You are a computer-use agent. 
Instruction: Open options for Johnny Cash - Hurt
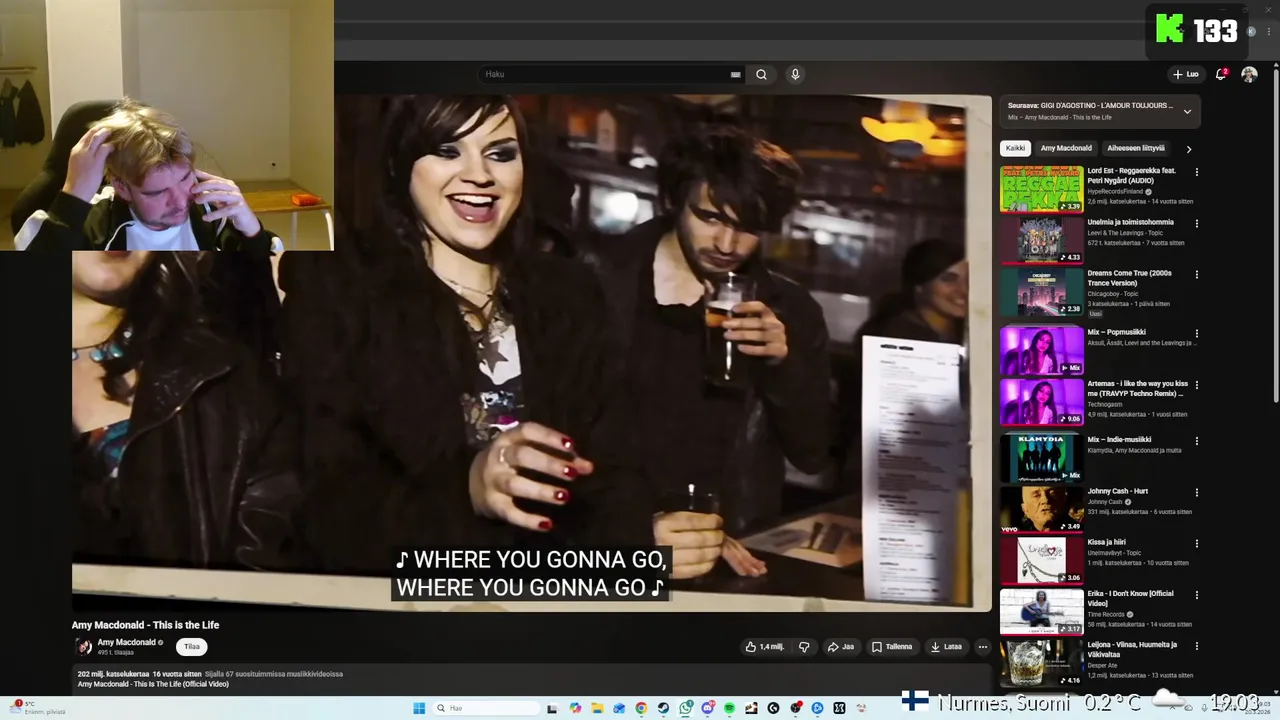coord(1196,492)
